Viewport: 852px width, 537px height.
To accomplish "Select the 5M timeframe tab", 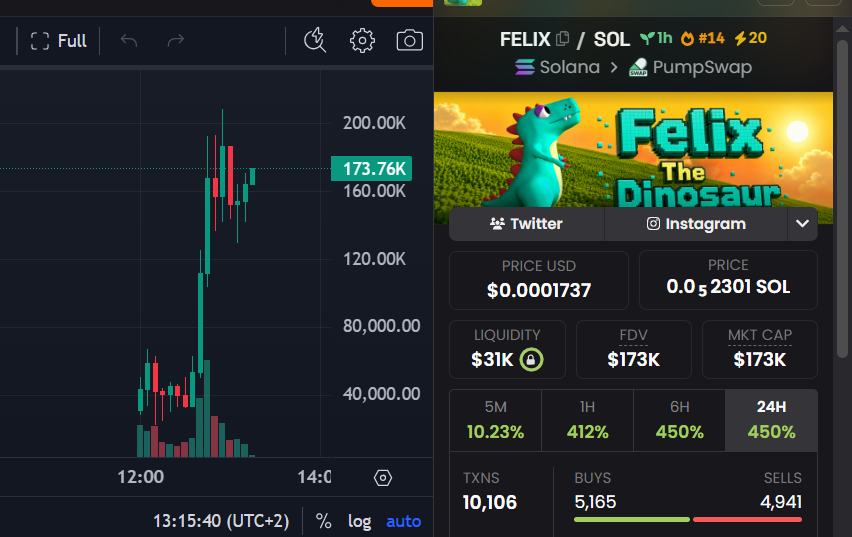I will 496,420.
